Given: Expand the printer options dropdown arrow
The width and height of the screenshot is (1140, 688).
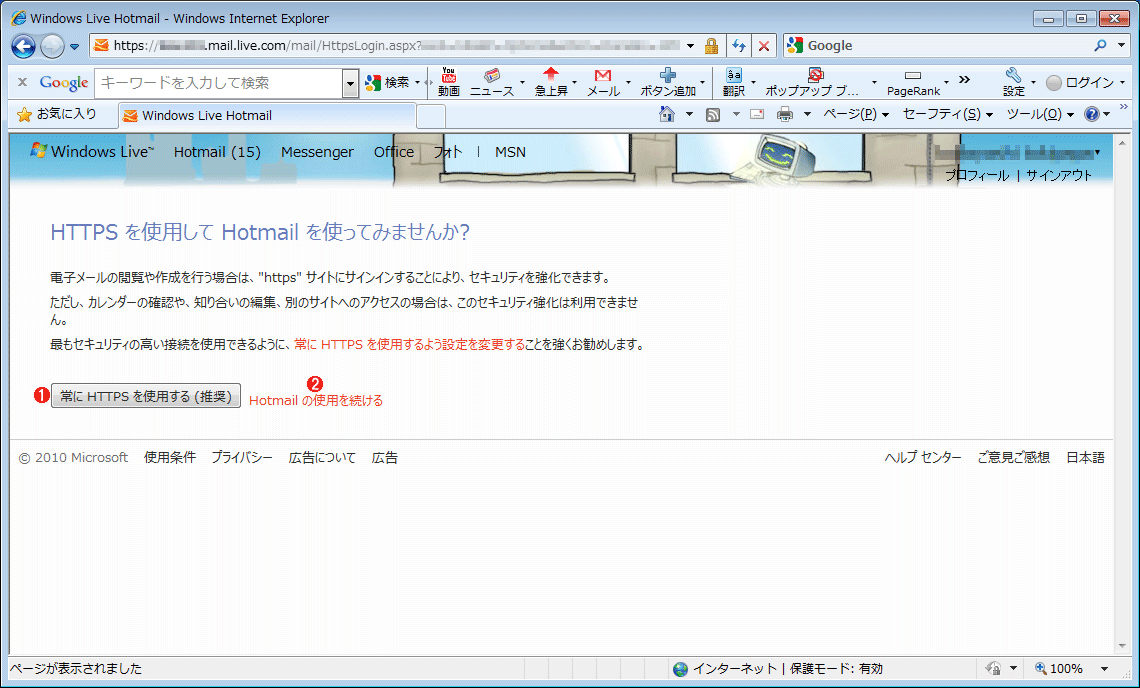Looking at the screenshot, I should pos(807,115).
